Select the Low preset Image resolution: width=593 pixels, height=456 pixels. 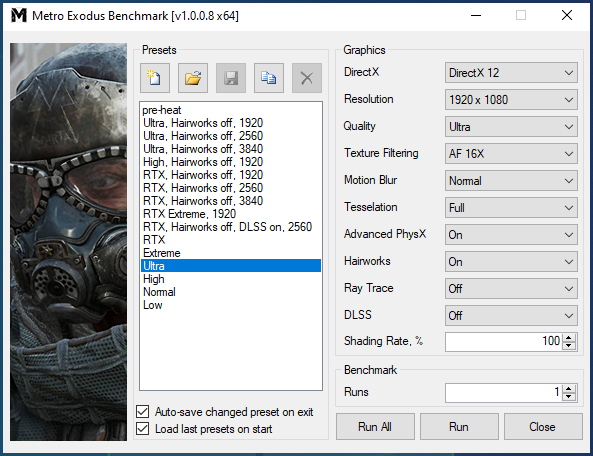231,305
